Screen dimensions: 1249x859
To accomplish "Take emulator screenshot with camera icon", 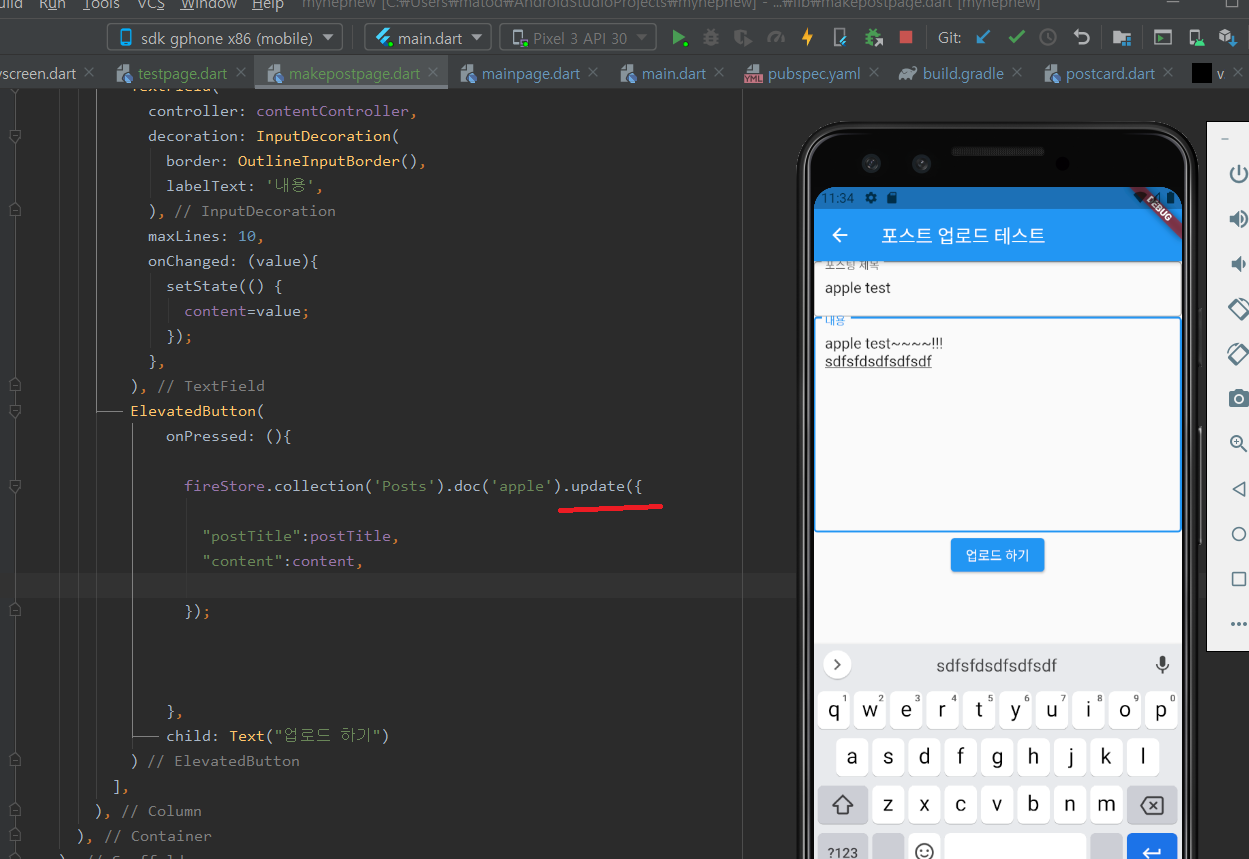I will [x=1238, y=399].
